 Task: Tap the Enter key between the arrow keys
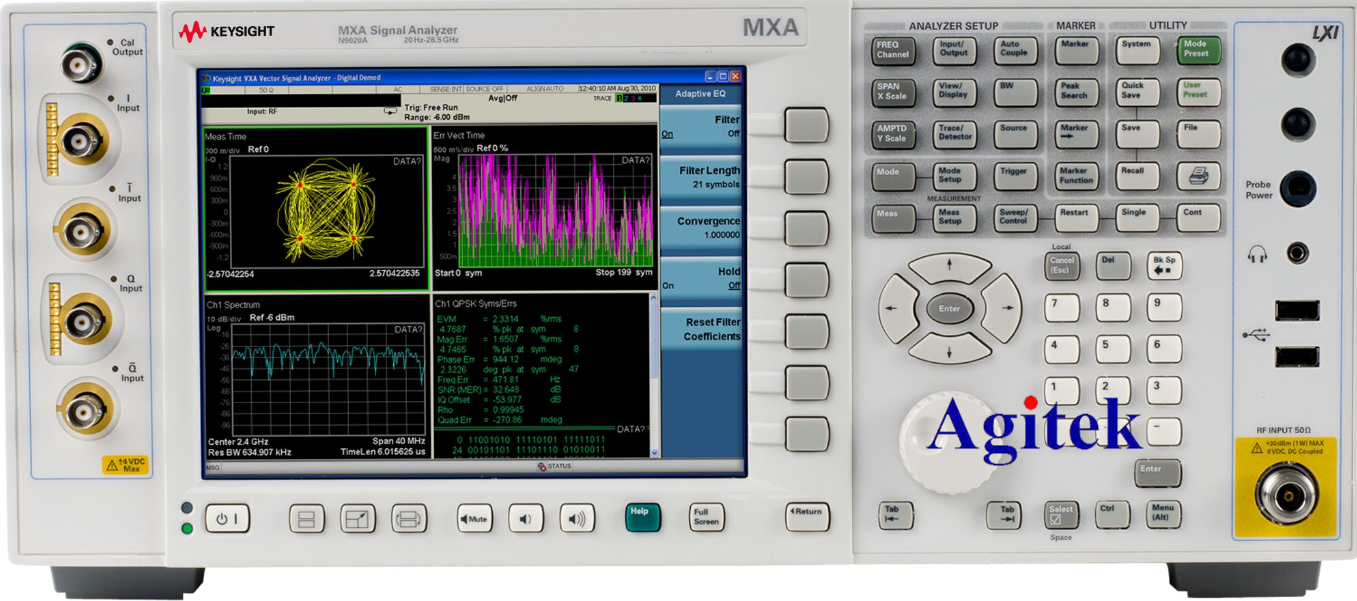[949, 308]
